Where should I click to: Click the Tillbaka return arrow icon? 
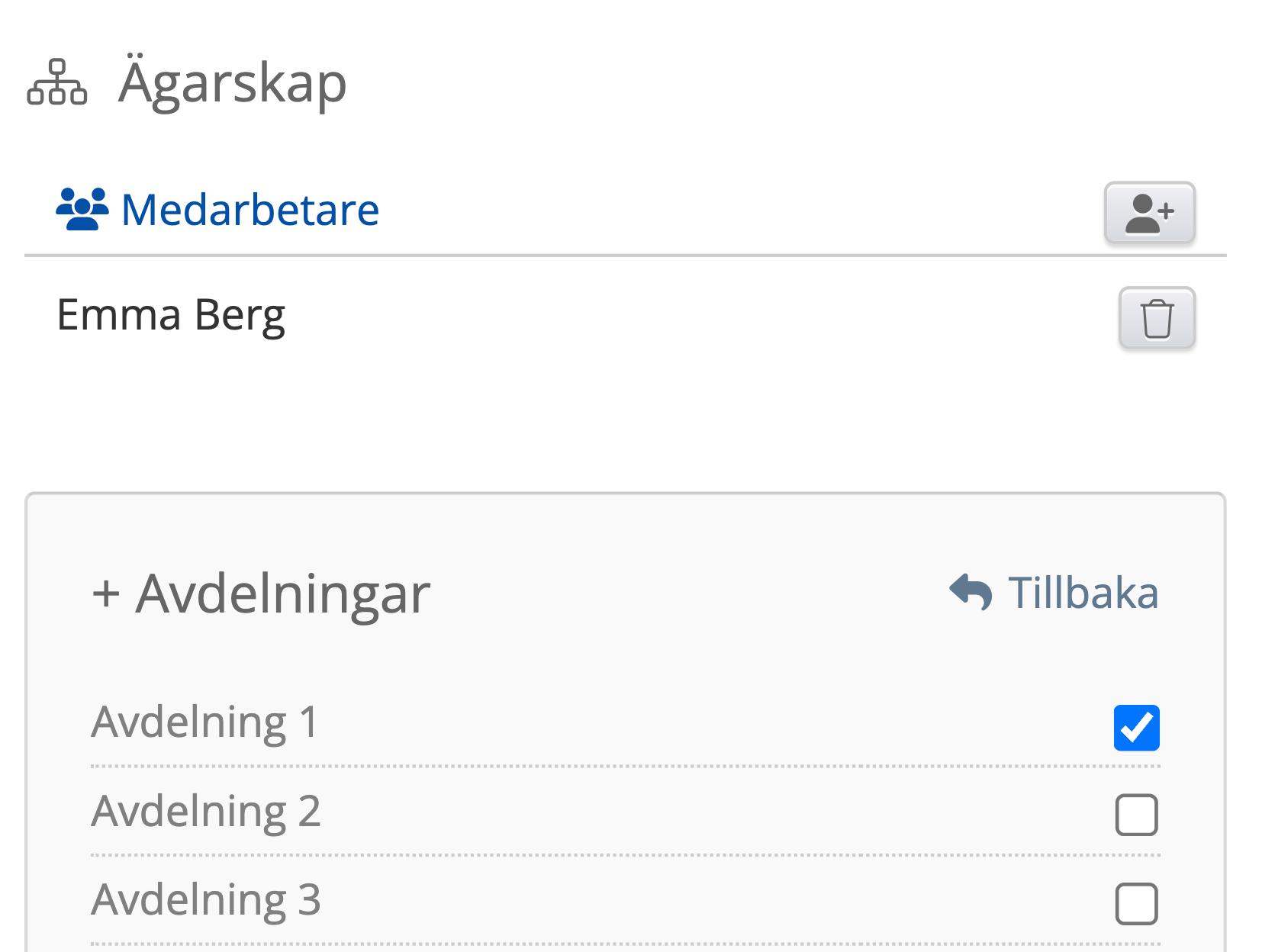971,592
